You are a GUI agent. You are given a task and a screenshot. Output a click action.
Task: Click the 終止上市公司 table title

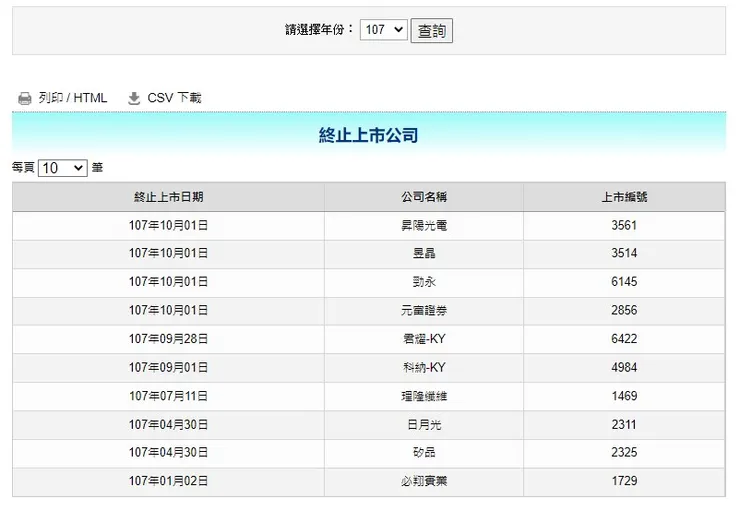pos(369,135)
